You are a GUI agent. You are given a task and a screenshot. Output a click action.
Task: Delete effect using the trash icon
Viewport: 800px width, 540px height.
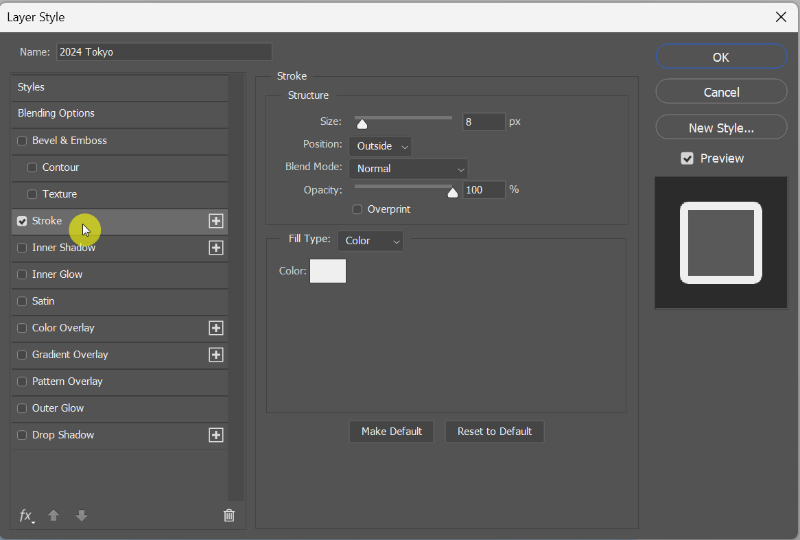point(229,516)
